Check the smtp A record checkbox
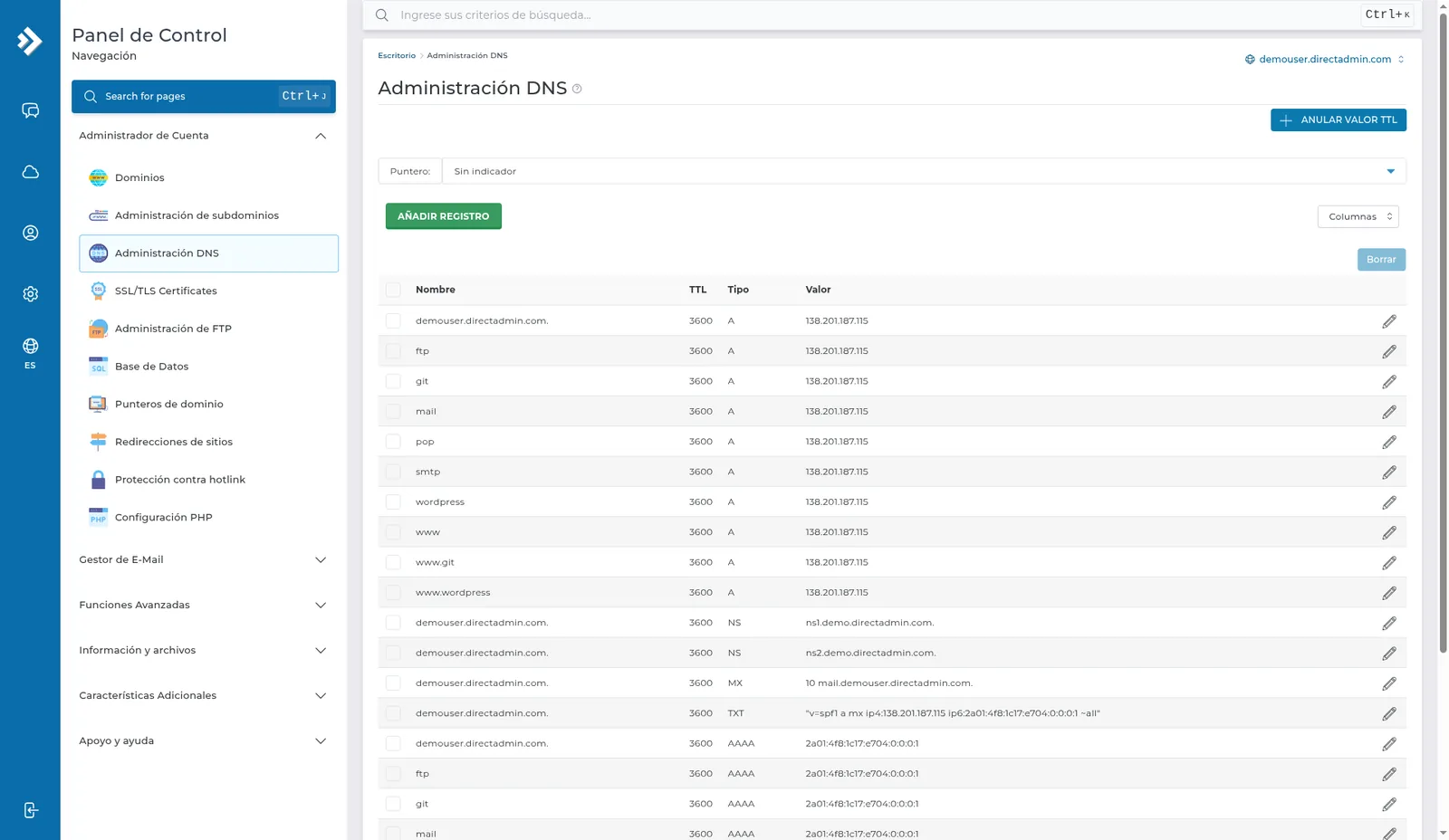The image size is (1449, 840). 393,472
